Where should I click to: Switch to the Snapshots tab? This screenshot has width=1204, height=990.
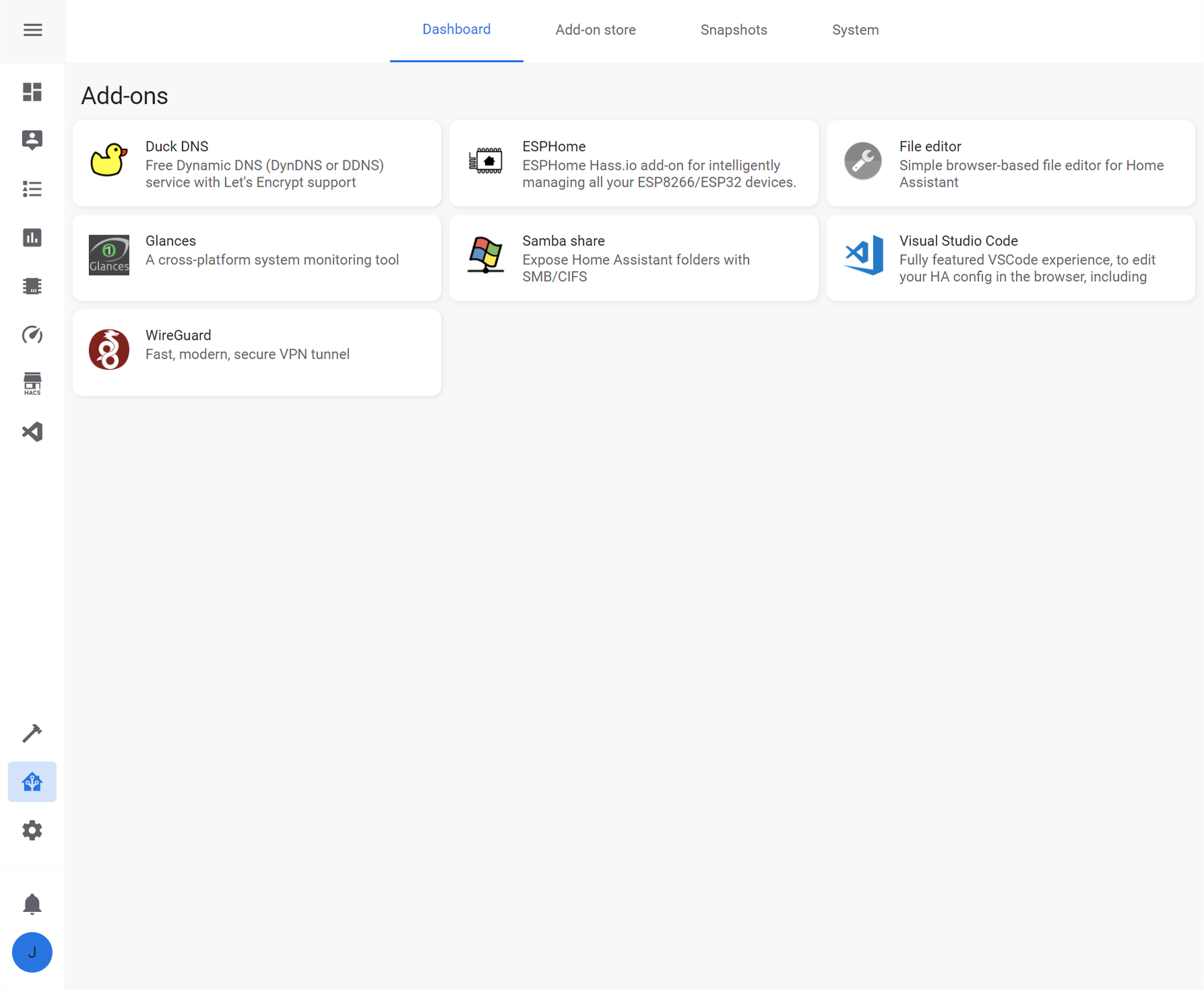pyautogui.click(x=734, y=30)
